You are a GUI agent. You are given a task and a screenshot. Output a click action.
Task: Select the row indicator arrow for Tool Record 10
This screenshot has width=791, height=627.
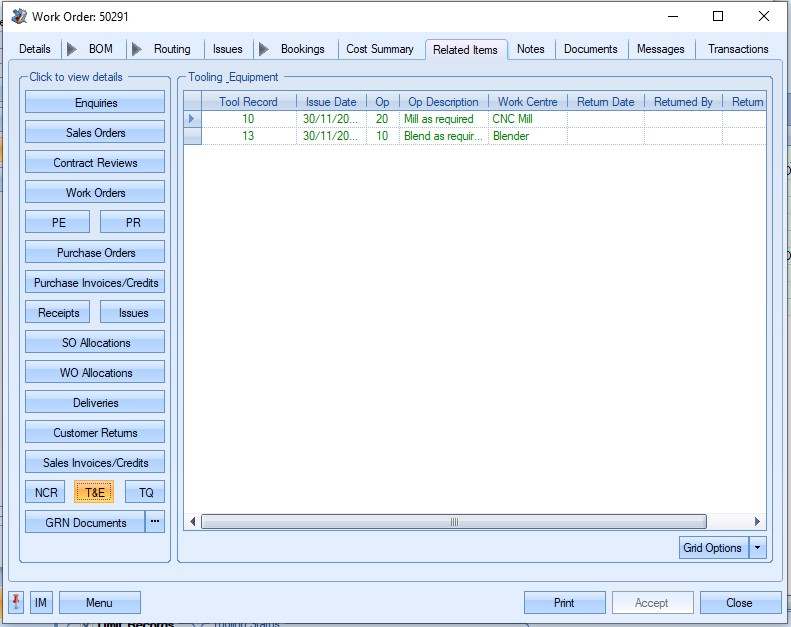pos(192,119)
